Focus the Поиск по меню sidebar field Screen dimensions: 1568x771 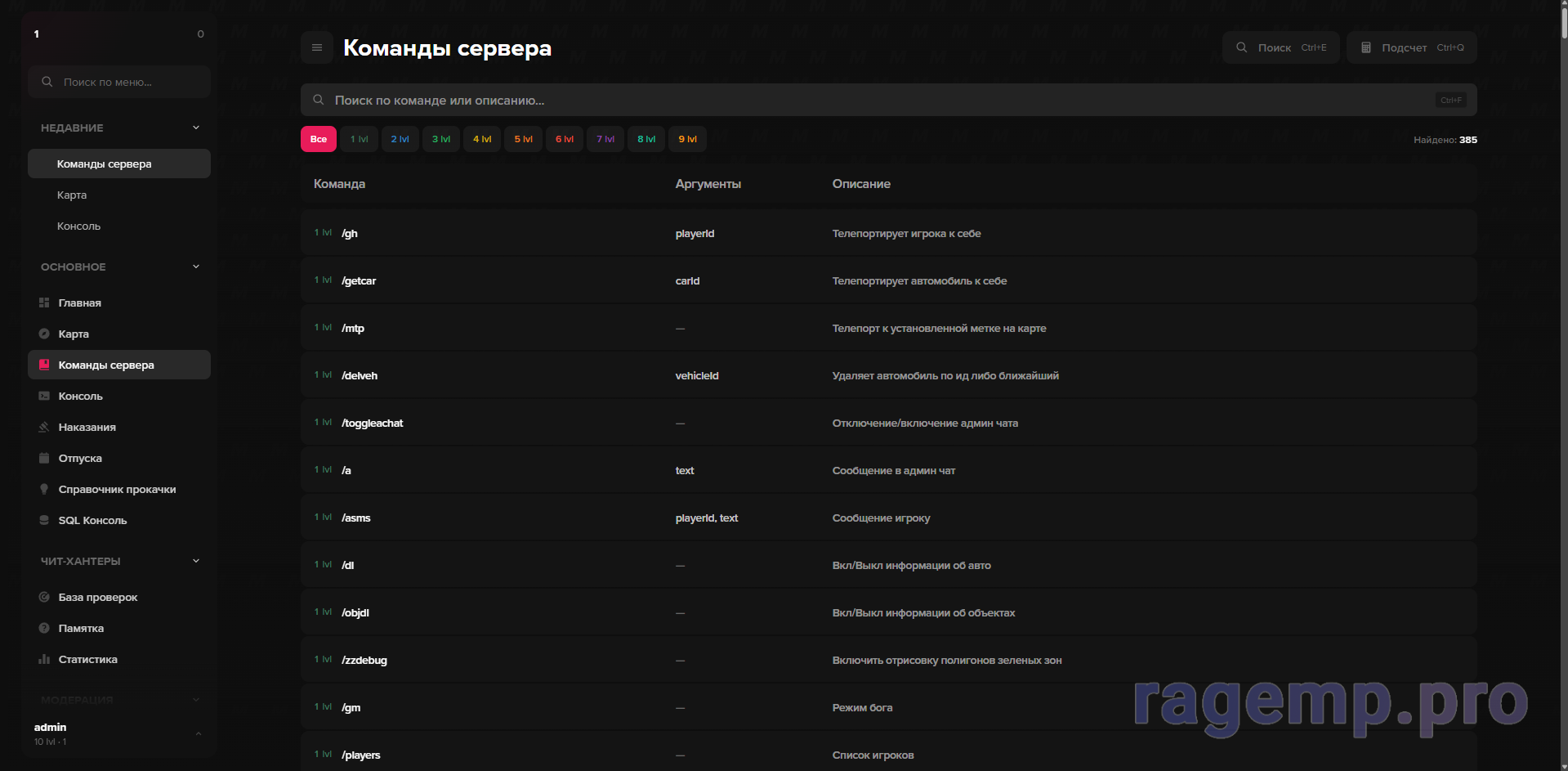tap(119, 82)
